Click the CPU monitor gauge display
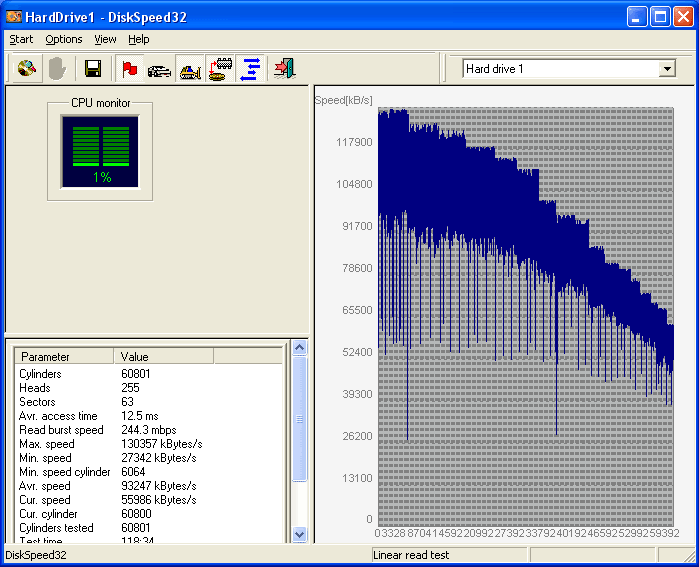Screen dimensions: 699x567 pos(102,150)
